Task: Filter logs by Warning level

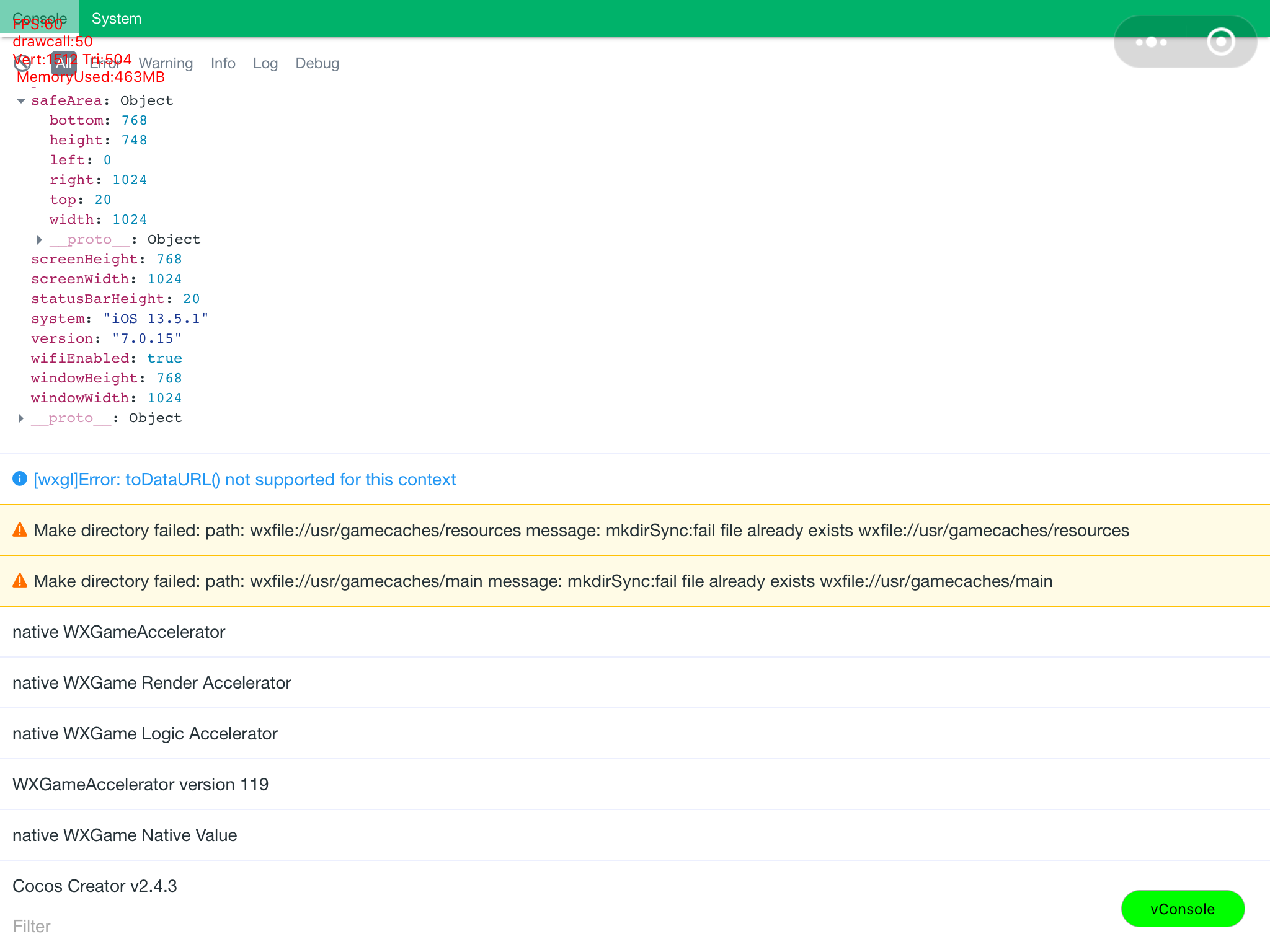Action: (x=166, y=63)
